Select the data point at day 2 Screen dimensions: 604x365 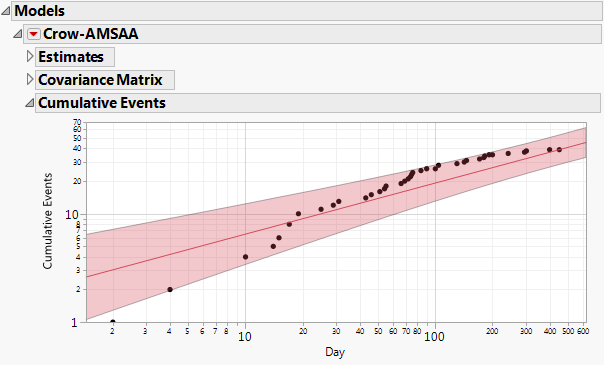[x=112, y=321]
